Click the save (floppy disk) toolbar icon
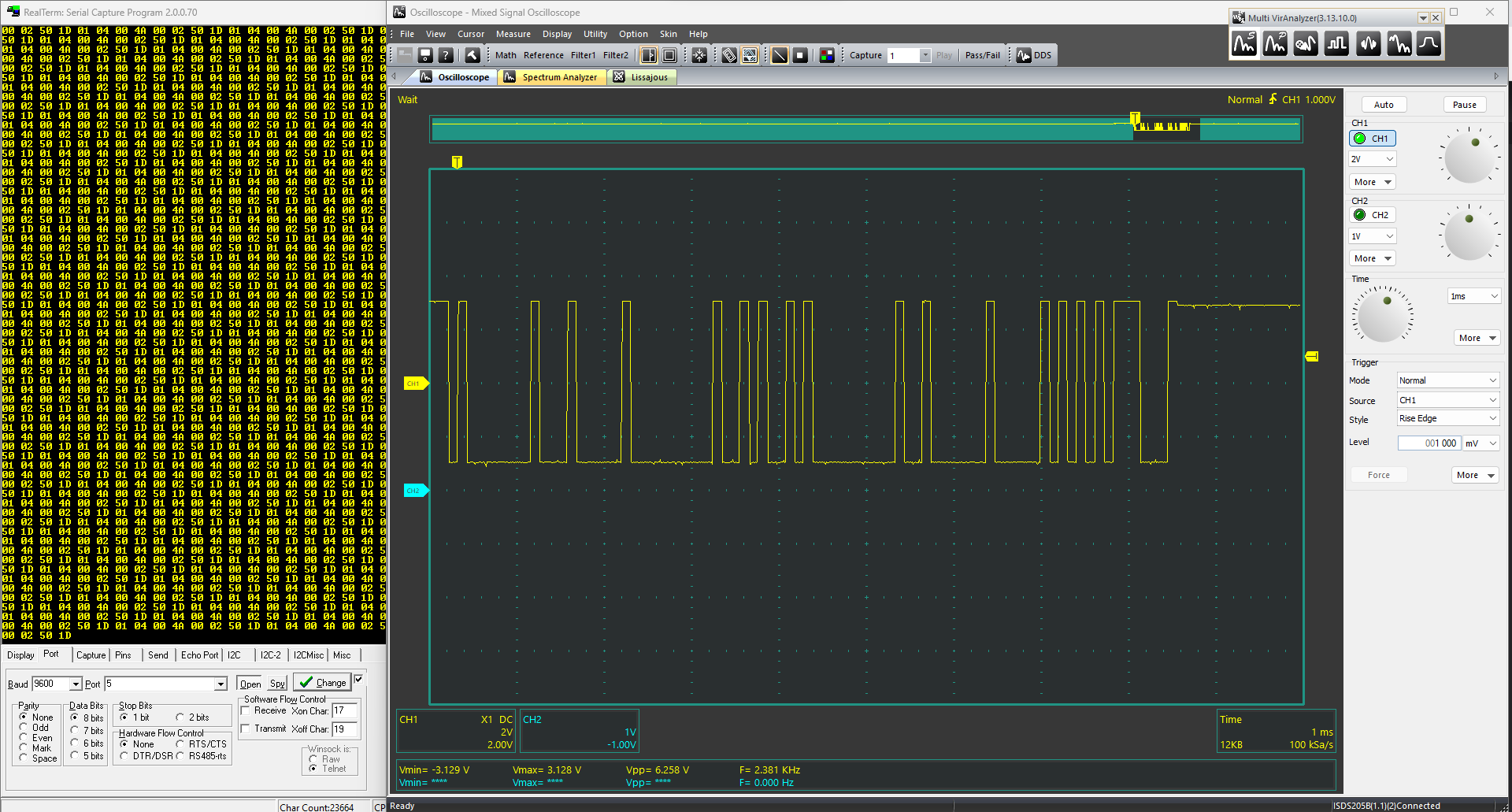The image size is (1512, 812). (425, 55)
